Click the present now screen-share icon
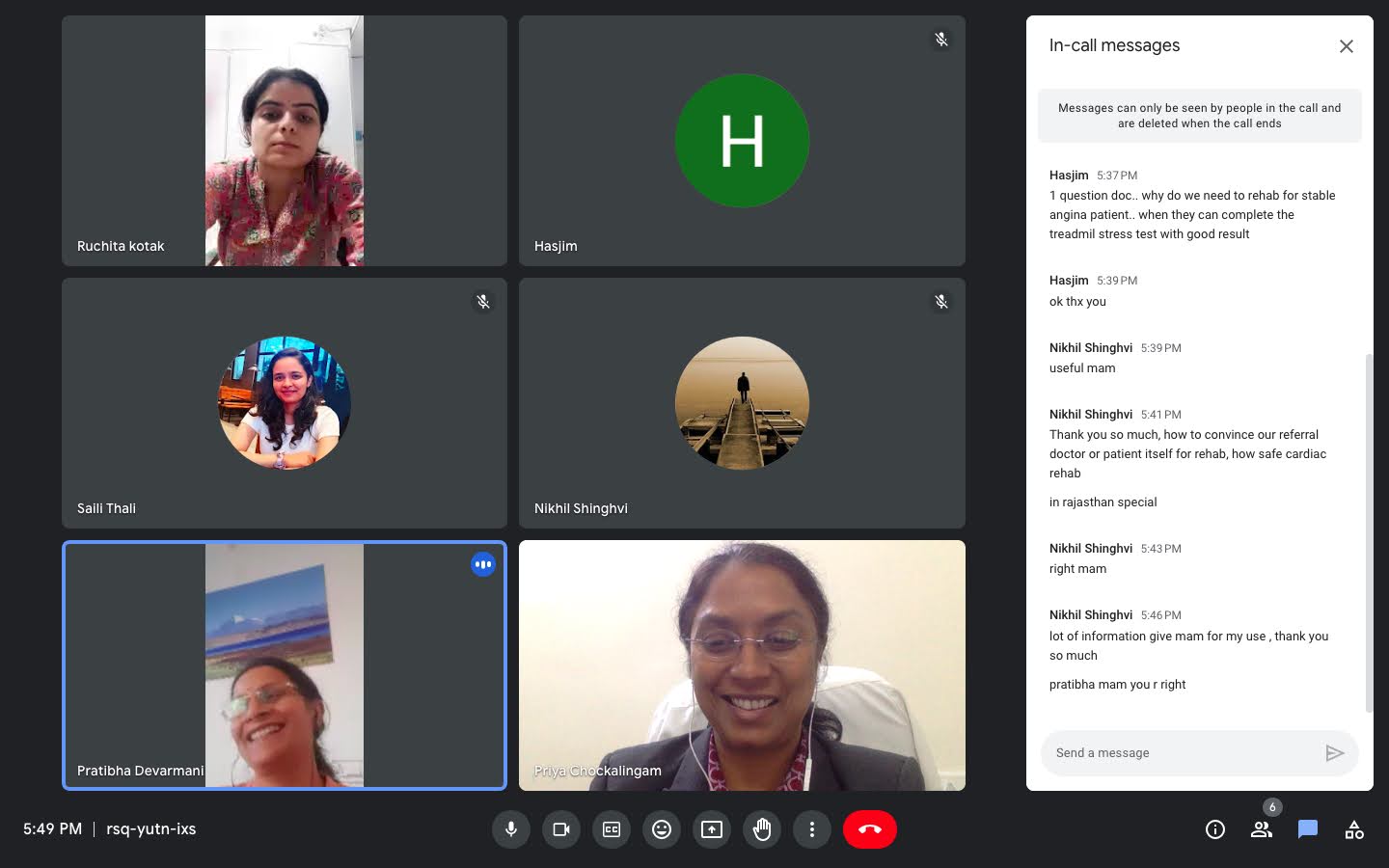 [712, 829]
